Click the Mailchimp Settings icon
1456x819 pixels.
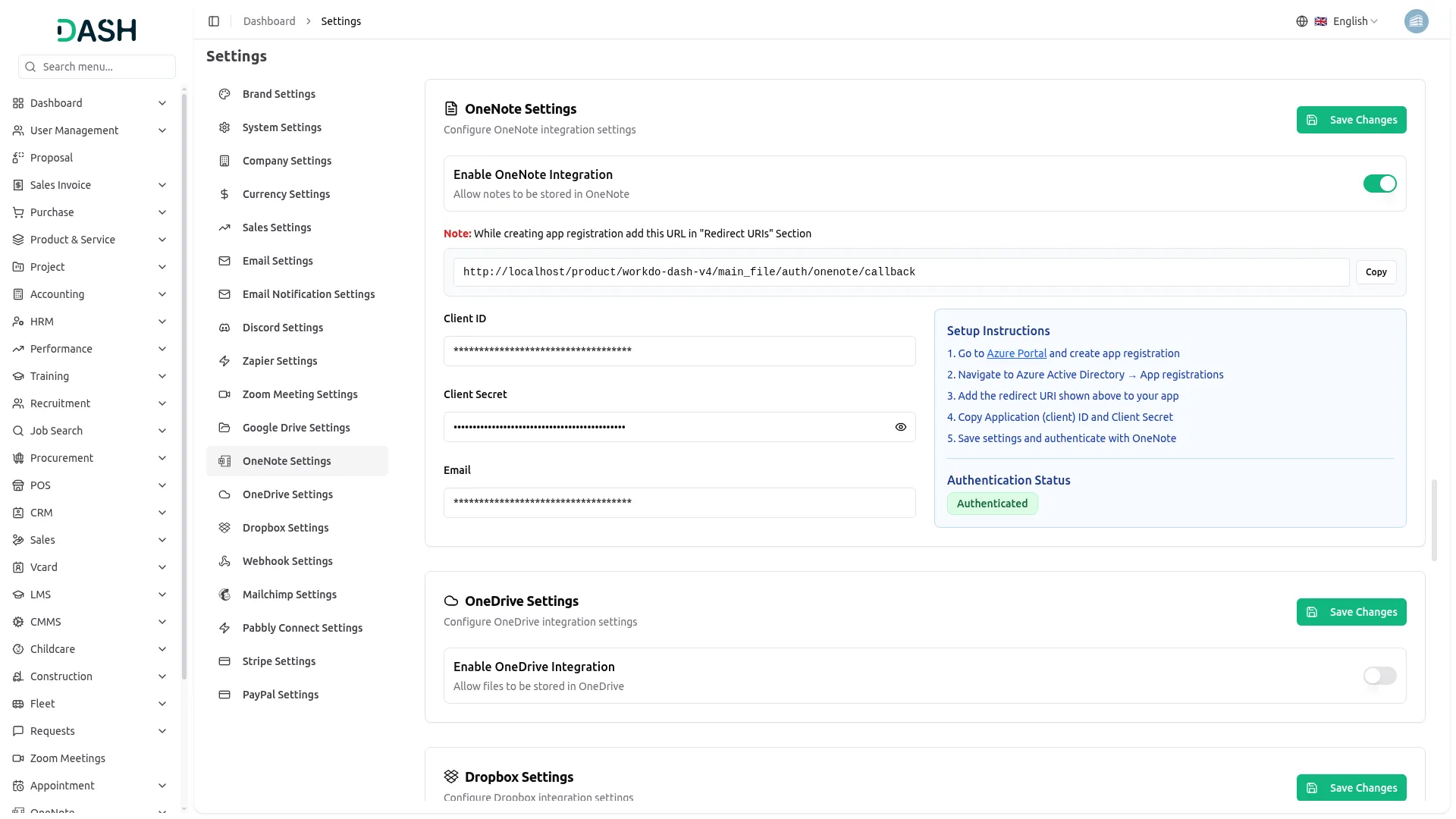pyautogui.click(x=224, y=595)
